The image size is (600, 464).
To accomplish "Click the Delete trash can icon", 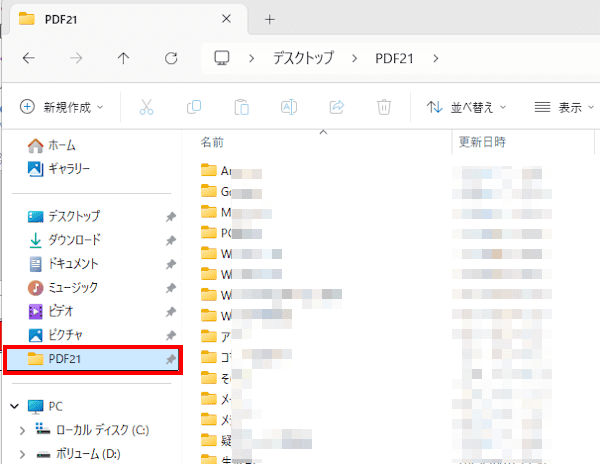I will pos(384,106).
